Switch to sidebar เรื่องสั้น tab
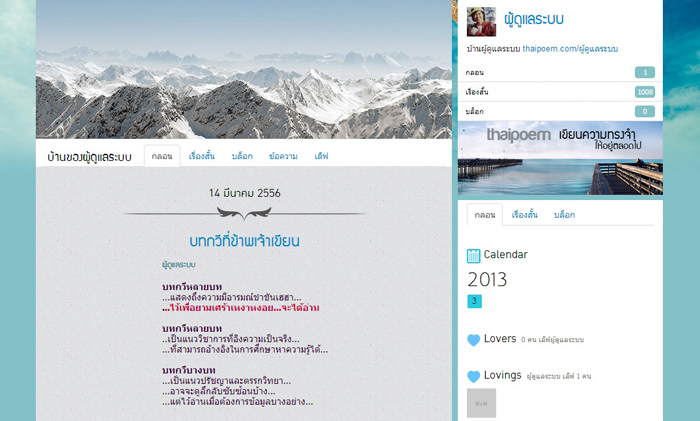Image resolution: width=700 pixels, height=421 pixels. (x=525, y=215)
